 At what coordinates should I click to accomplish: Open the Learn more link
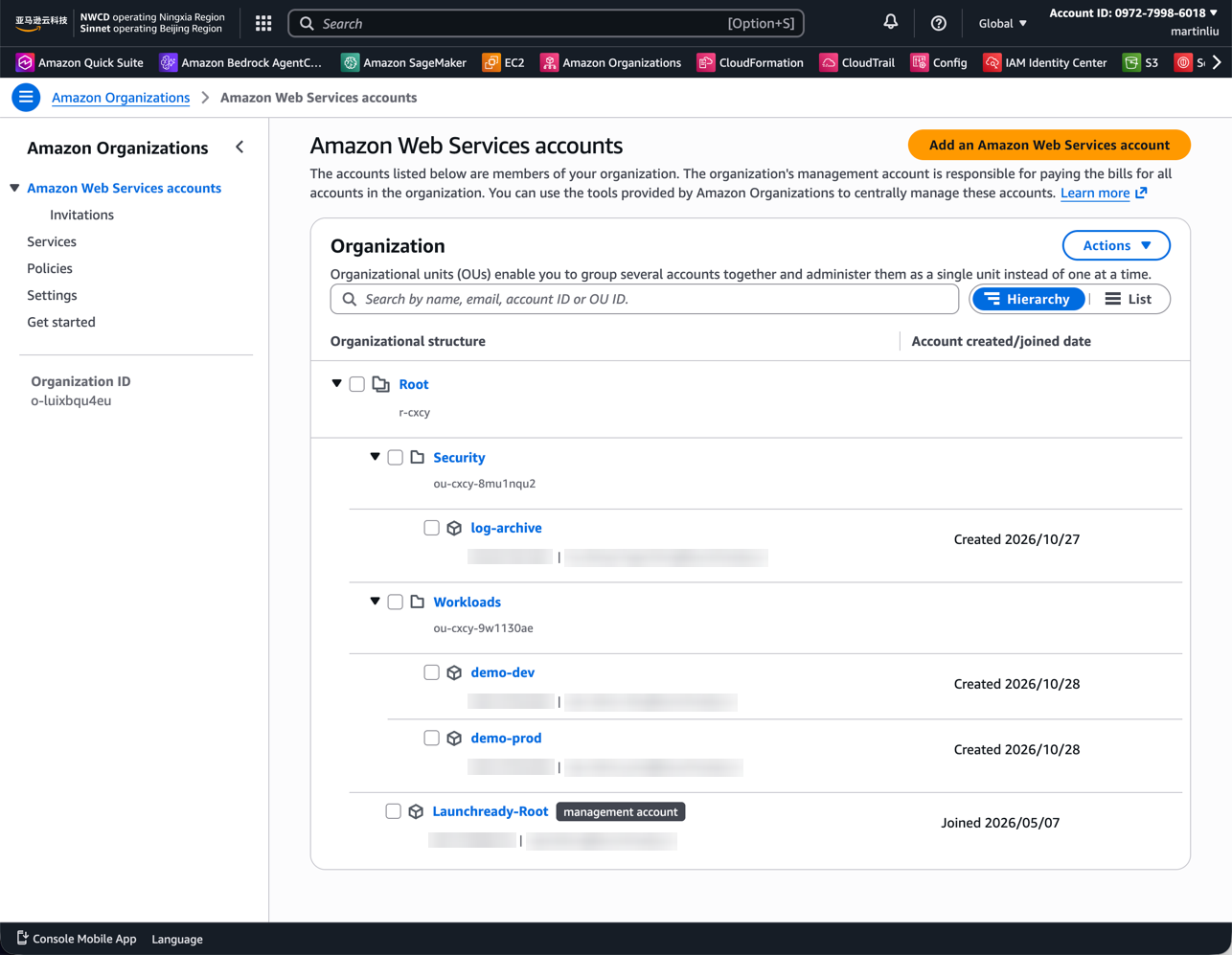1104,193
